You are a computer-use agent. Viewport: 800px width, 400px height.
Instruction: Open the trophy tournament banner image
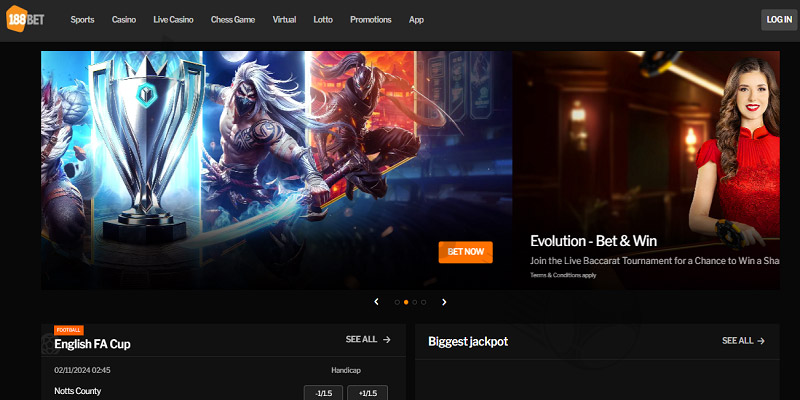click(277, 170)
